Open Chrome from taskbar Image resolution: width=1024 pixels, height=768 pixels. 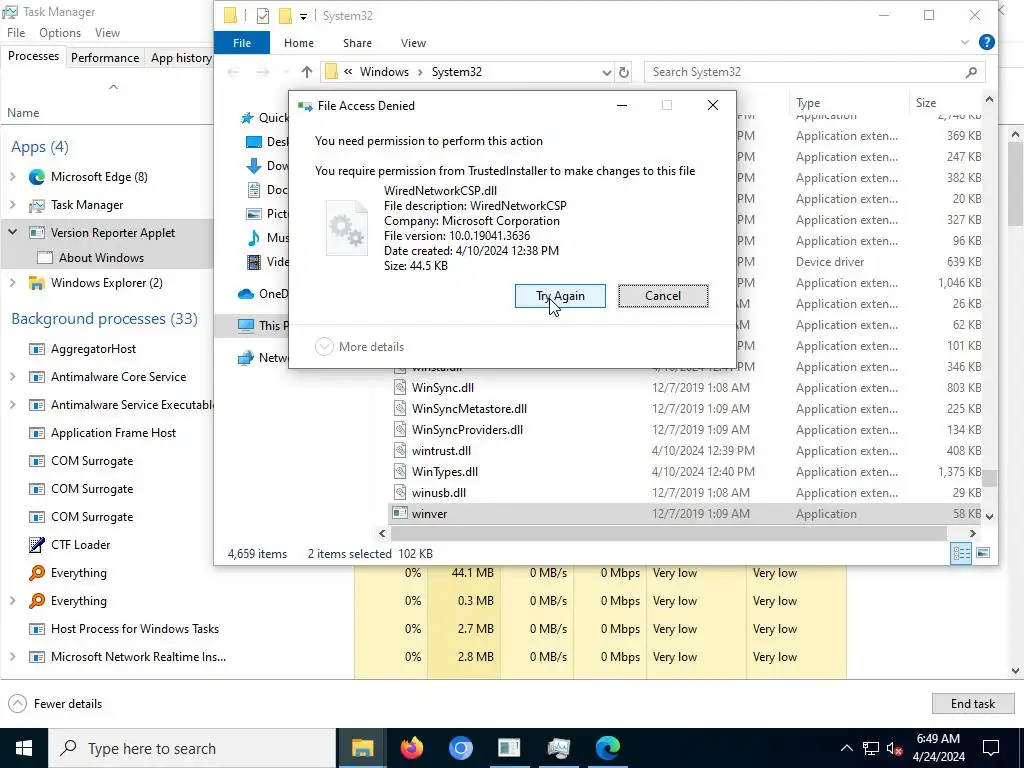[x=460, y=748]
